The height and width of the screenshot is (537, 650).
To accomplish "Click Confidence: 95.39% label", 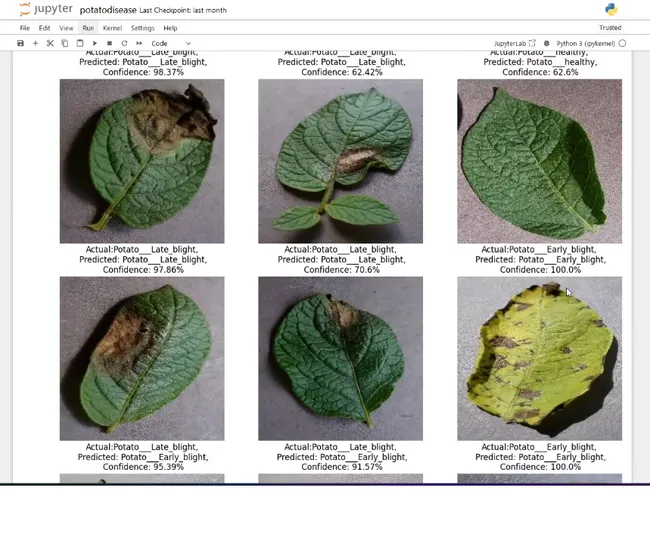I will click(143, 467).
